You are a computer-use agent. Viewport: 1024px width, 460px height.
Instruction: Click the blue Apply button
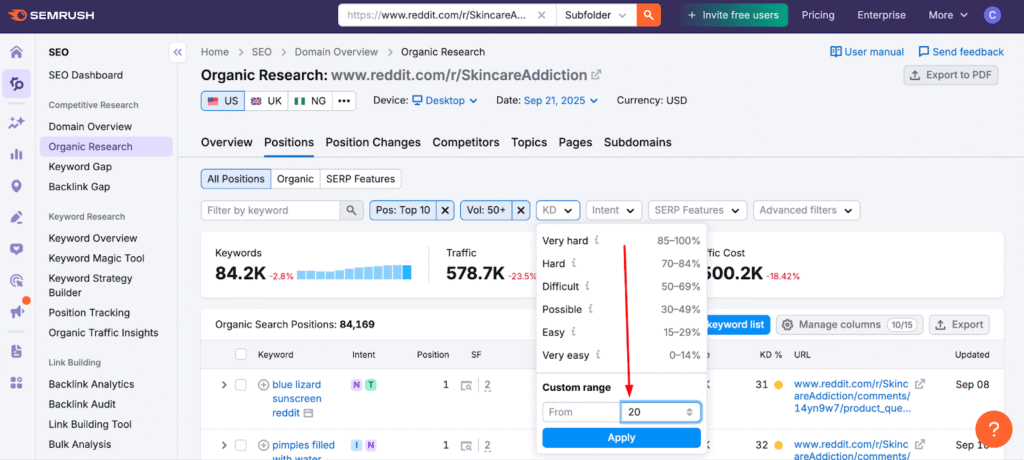[x=621, y=437]
